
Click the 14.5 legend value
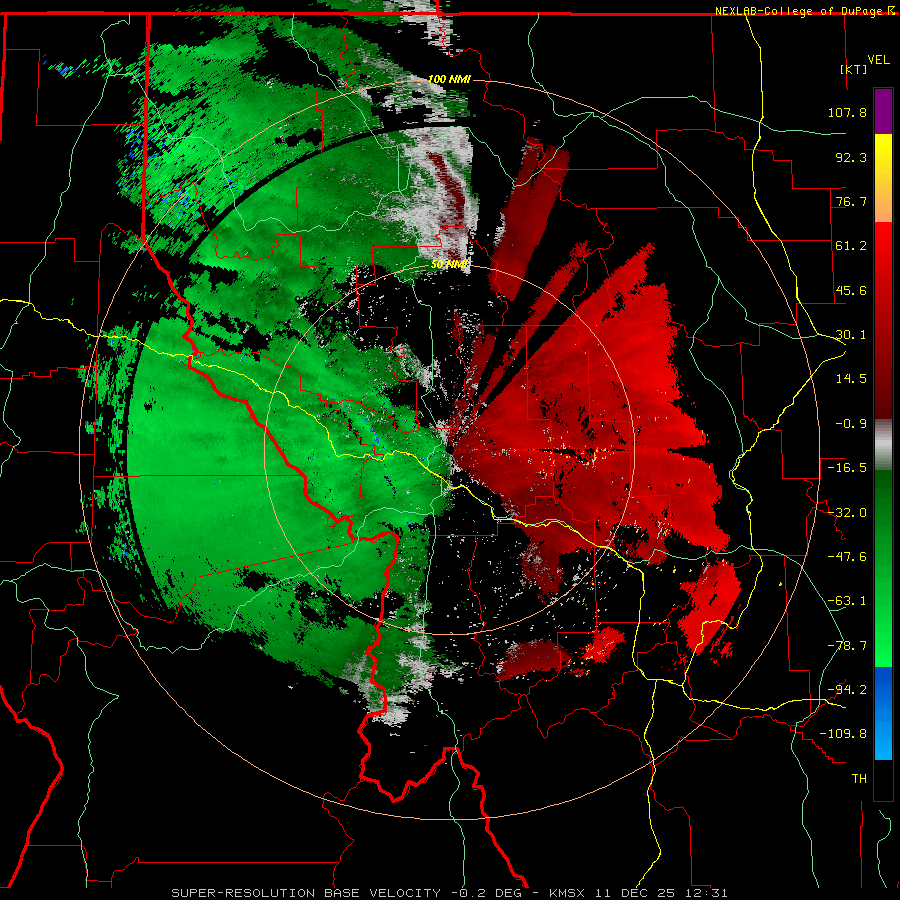coord(851,379)
